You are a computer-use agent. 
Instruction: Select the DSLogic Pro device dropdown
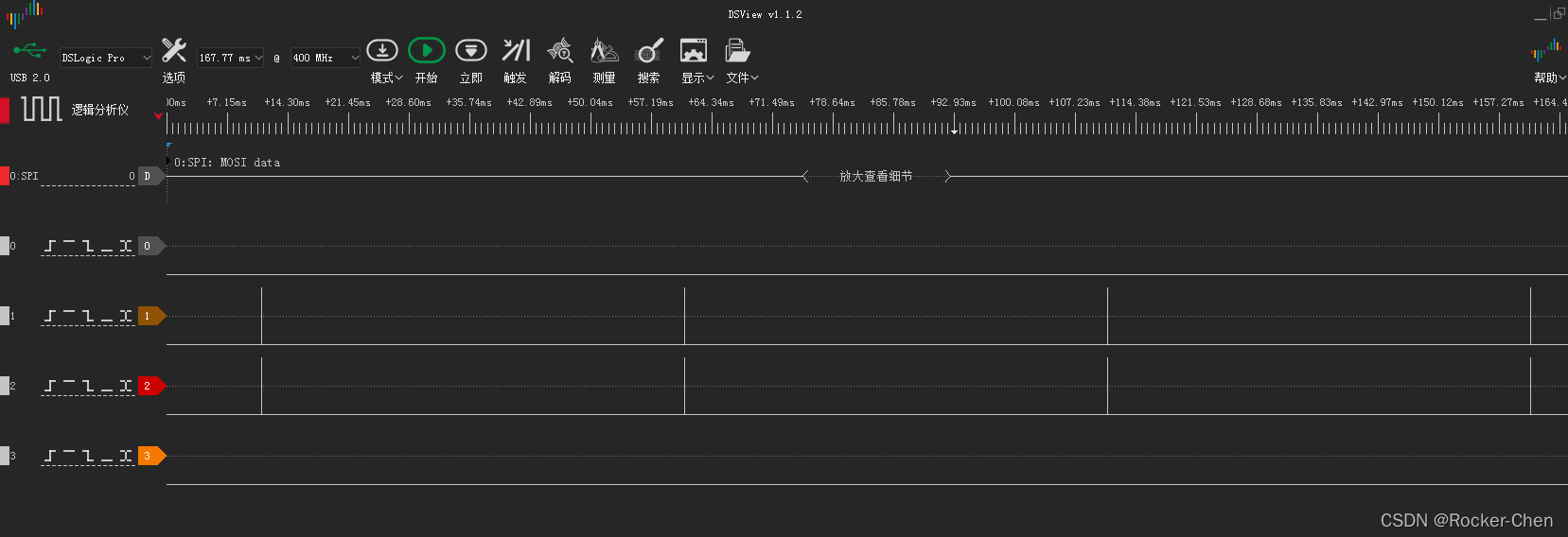[106, 58]
